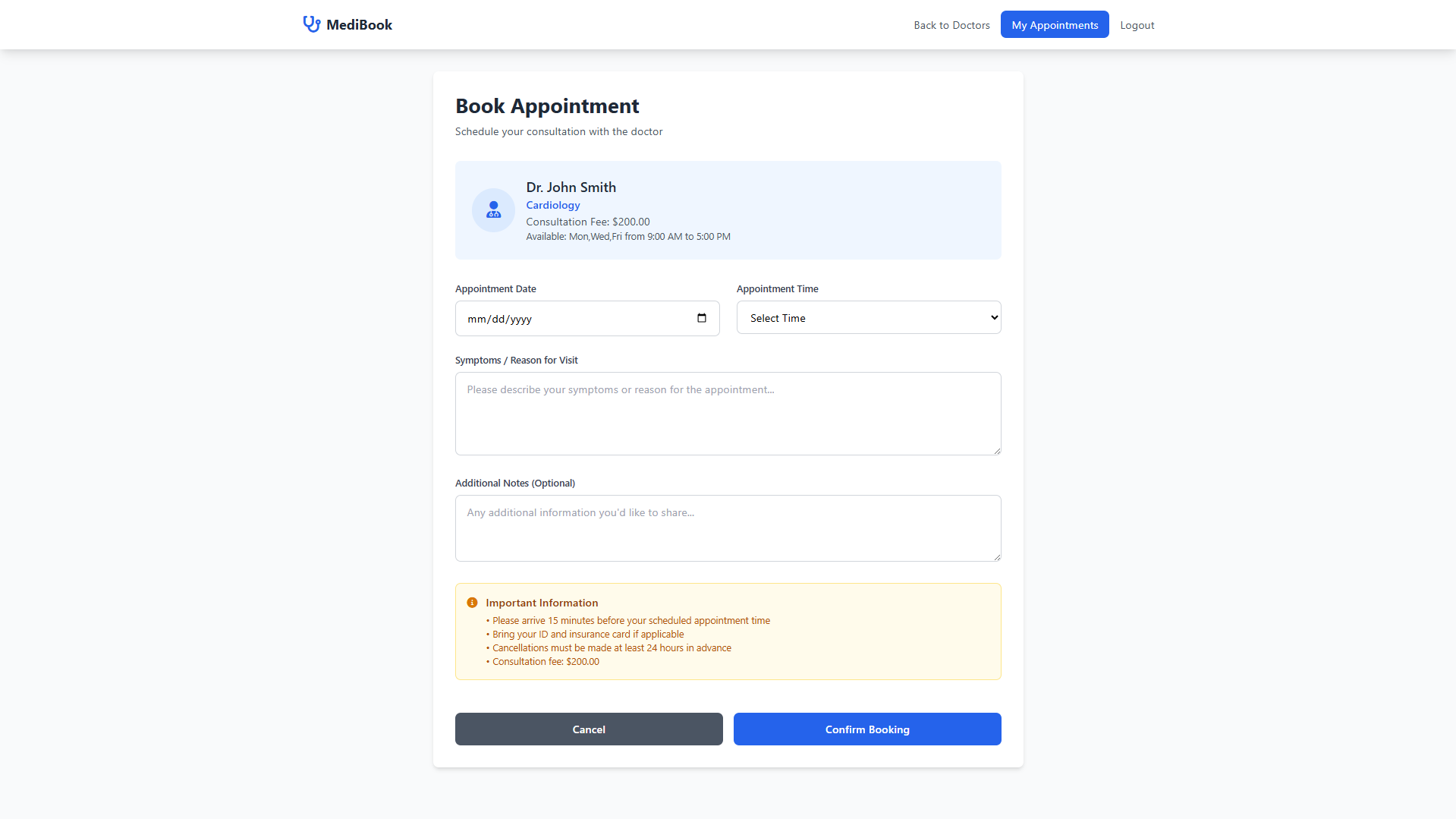Open the Appointment Time dropdown
1456x819 pixels.
point(868,318)
